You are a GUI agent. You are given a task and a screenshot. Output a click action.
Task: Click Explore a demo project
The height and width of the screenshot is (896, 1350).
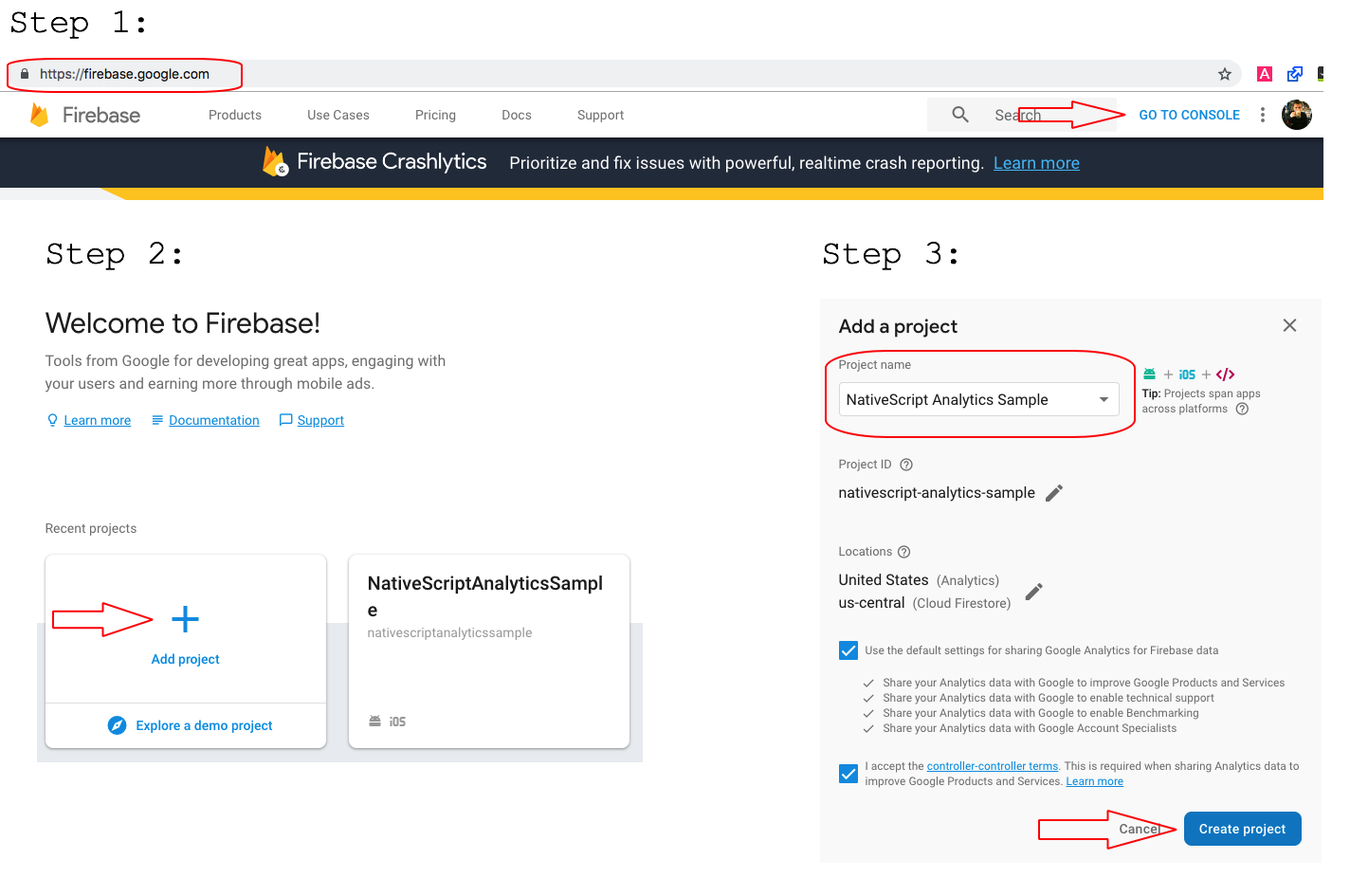point(203,725)
